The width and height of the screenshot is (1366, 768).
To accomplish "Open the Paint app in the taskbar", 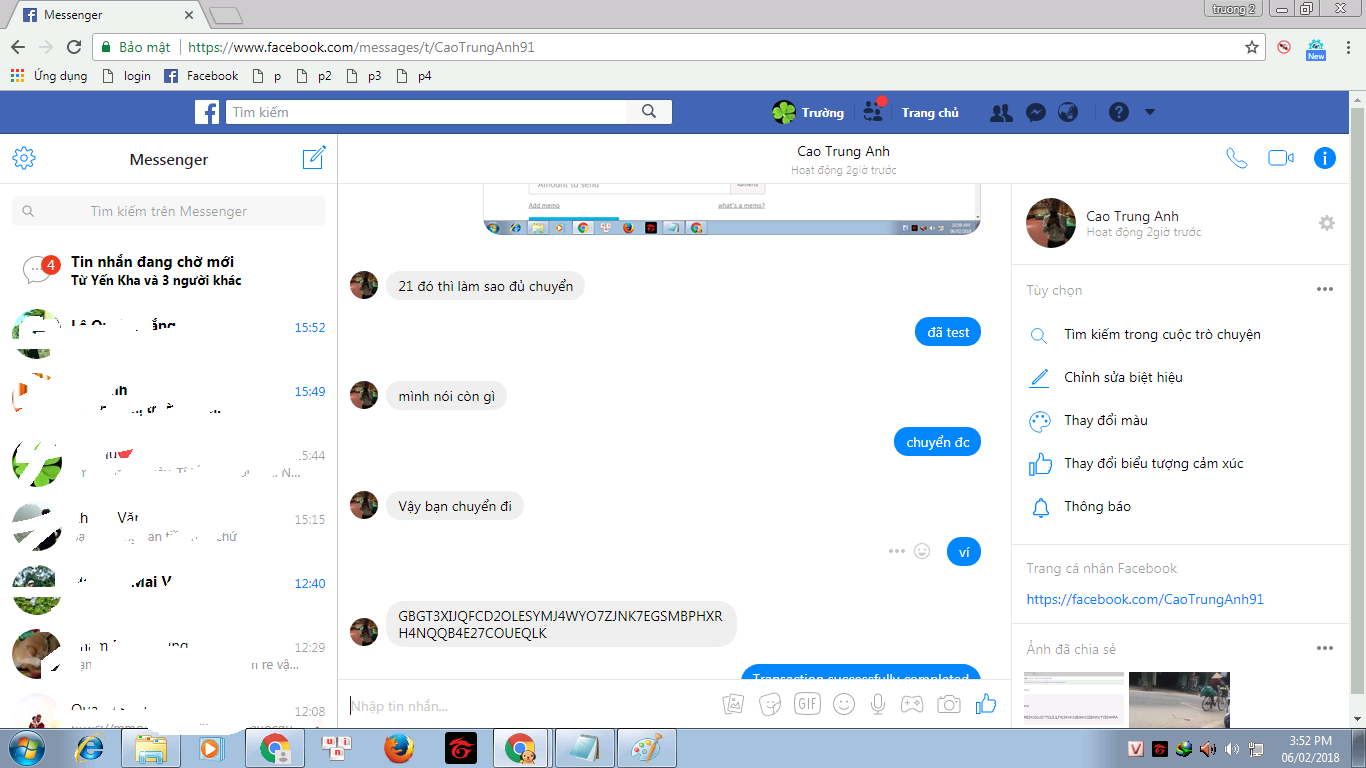I will click(647, 748).
